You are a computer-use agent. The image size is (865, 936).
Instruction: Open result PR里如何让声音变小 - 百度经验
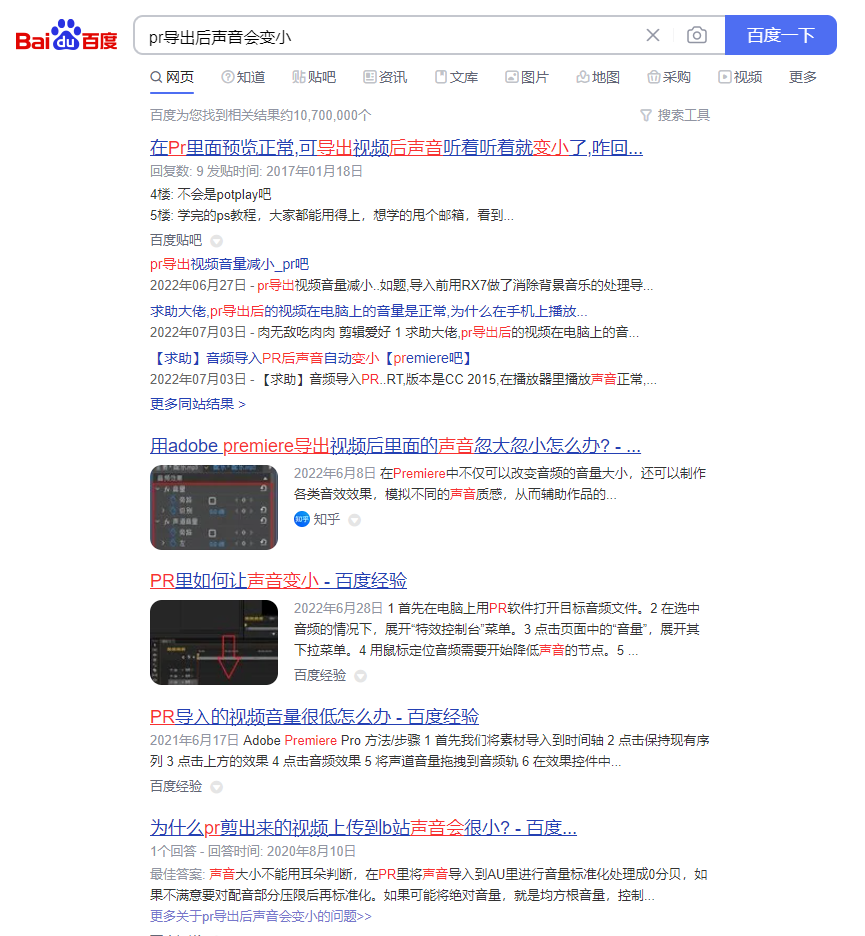pyautogui.click(x=278, y=580)
